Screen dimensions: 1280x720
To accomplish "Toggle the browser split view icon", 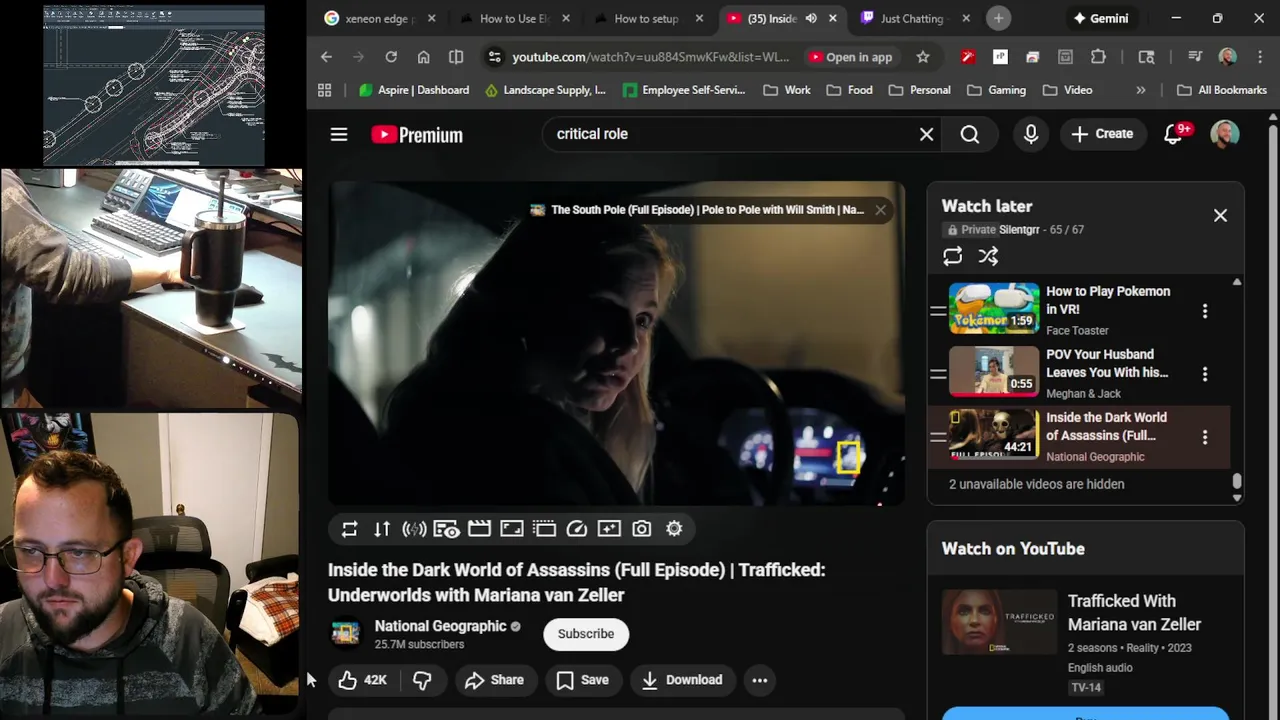I will click(x=456, y=57).
